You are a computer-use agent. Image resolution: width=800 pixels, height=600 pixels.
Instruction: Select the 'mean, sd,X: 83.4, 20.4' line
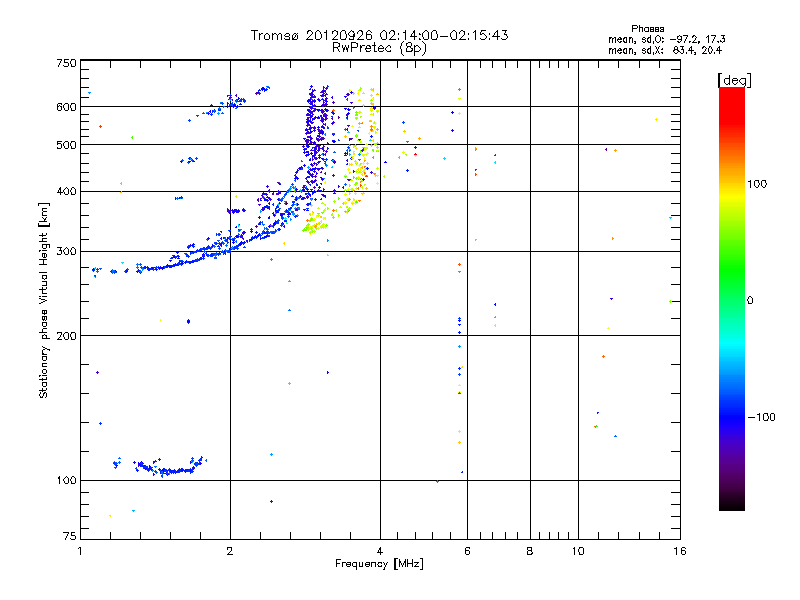(x=665, y=50)
